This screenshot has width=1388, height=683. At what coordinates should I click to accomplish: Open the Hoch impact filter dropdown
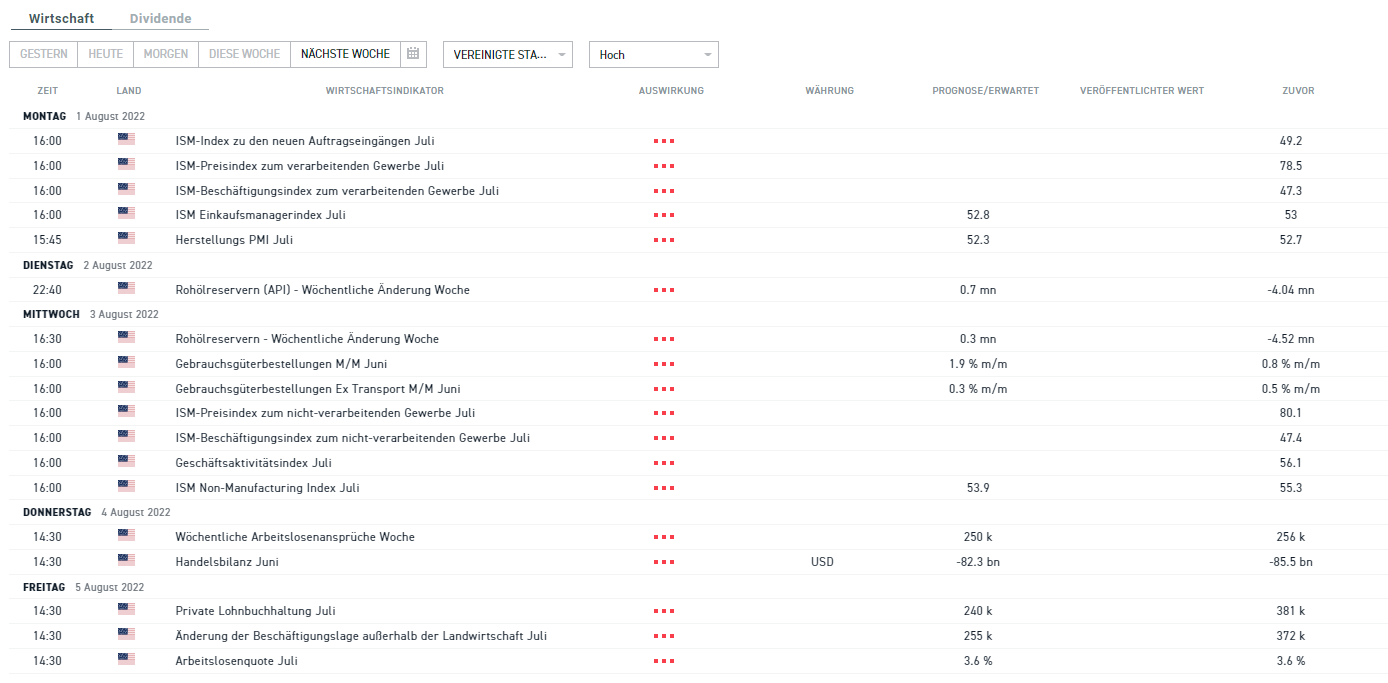(654, 54)
